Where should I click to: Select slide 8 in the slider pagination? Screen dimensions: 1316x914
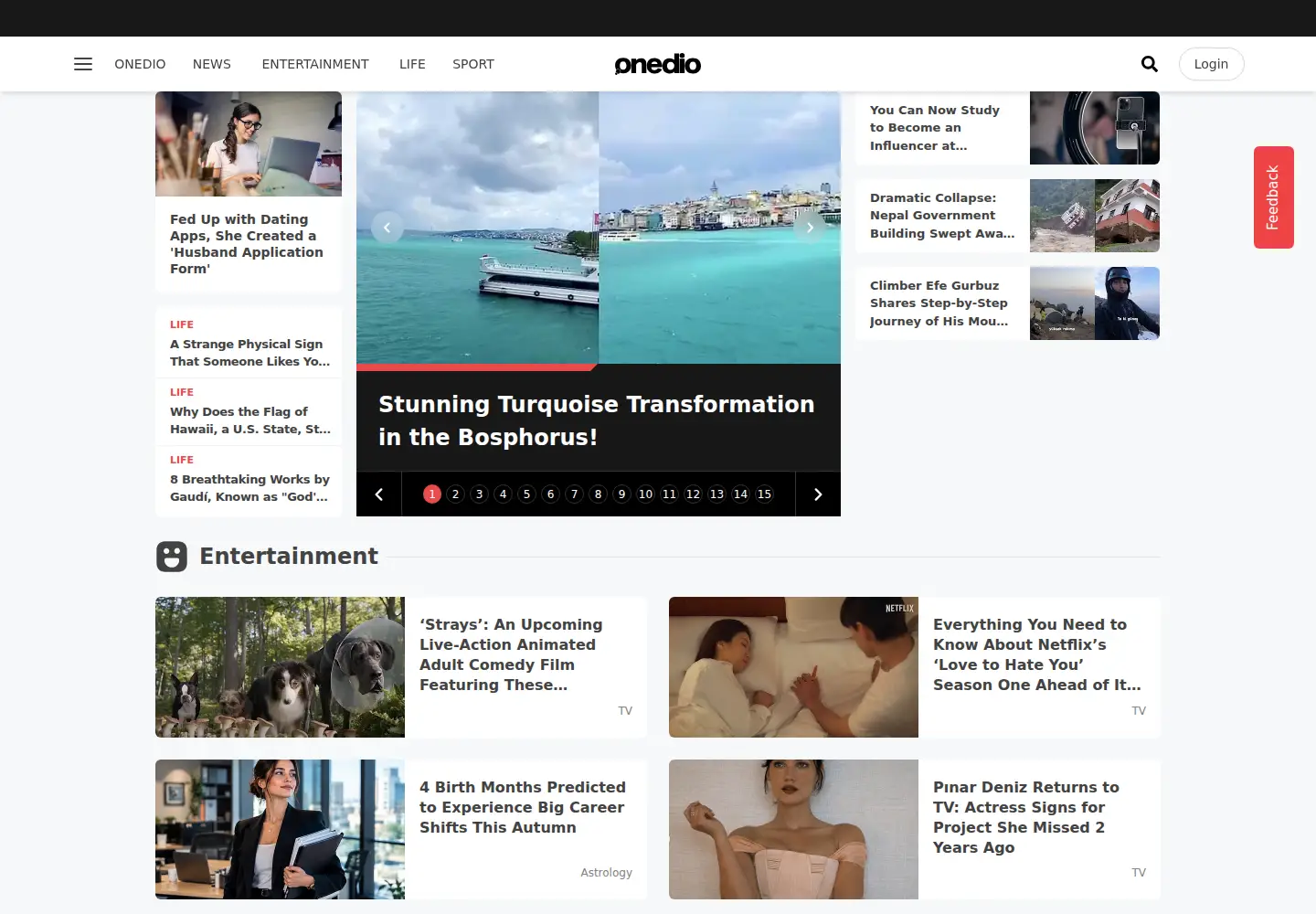coord(599,494)
